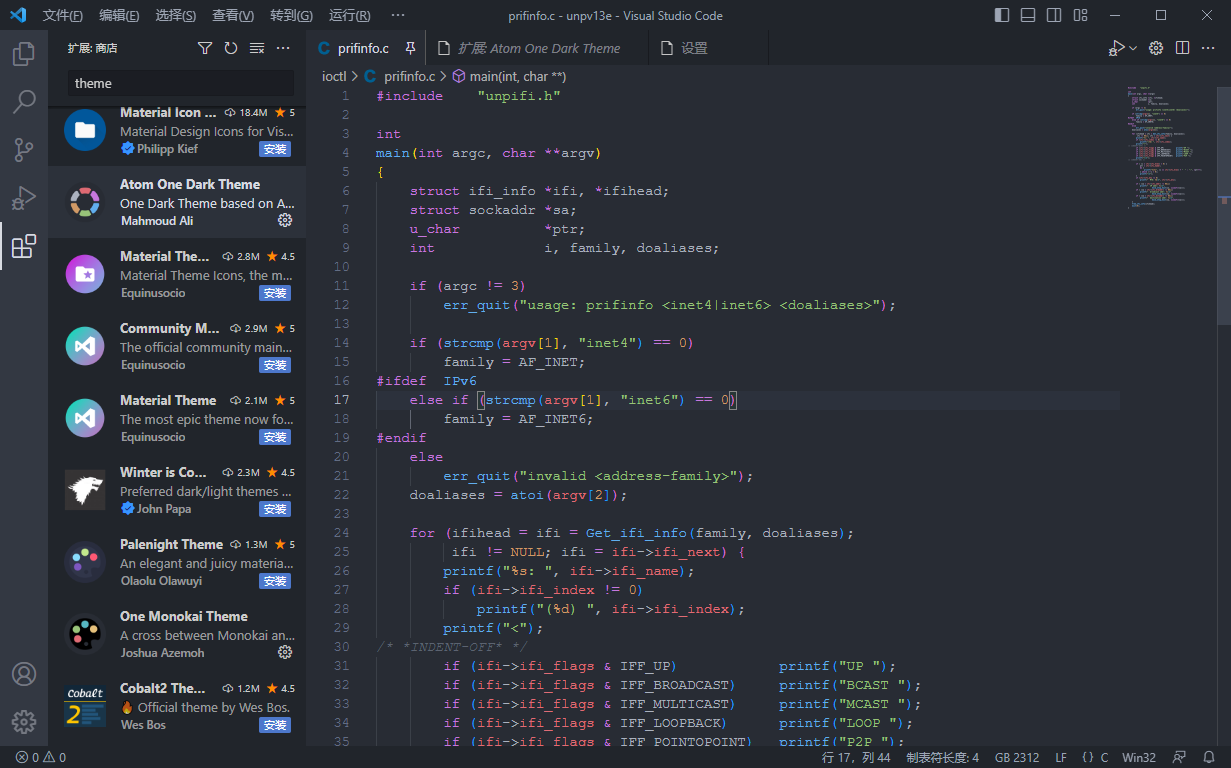The height and width of the screenshot is (768, 1231).
Task: Open the 编辑(E) menu
Action: [x=120, y=16]
